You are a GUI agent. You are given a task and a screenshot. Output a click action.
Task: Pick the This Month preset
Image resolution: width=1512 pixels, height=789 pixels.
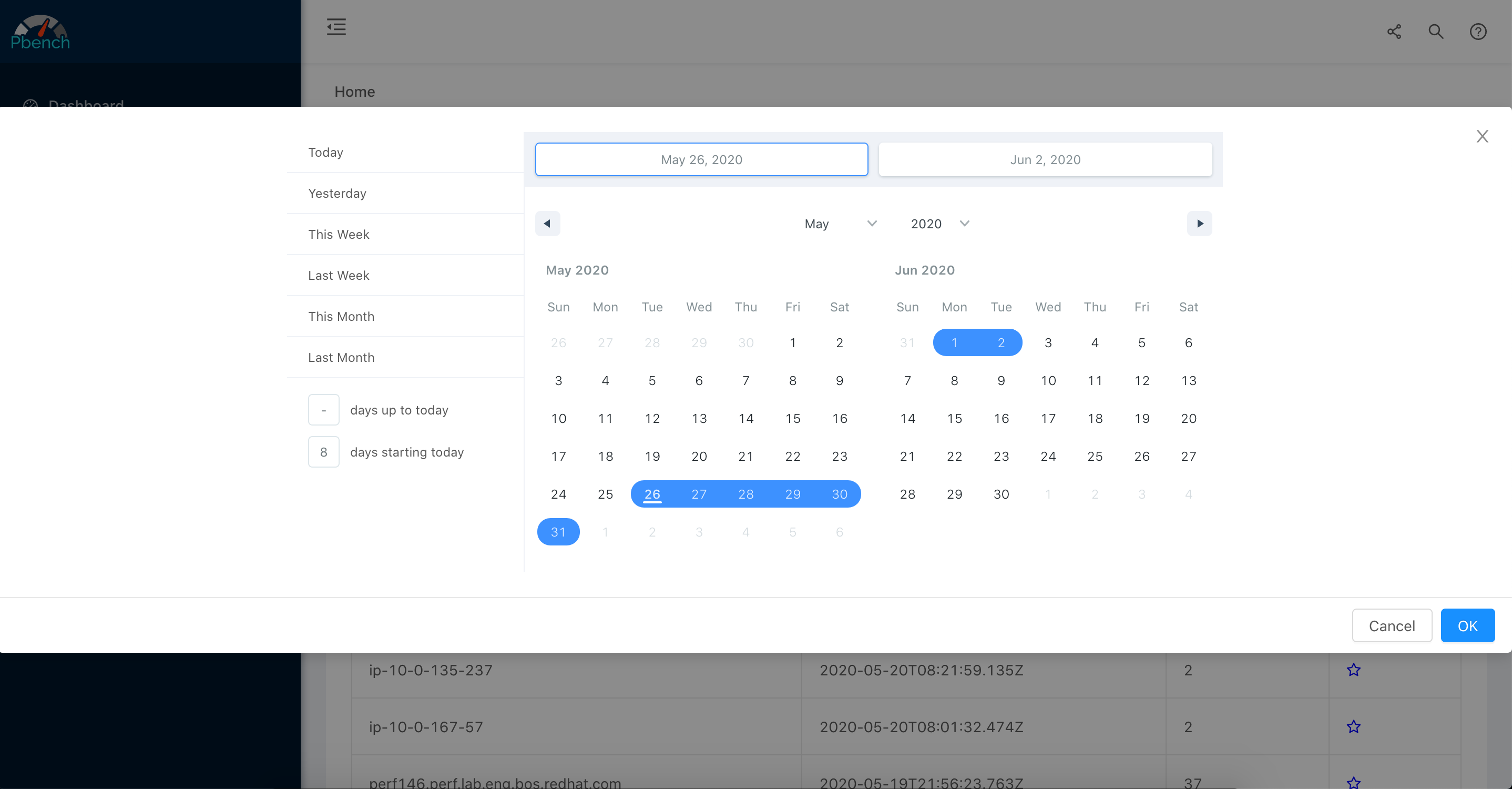tap(405, 317)
